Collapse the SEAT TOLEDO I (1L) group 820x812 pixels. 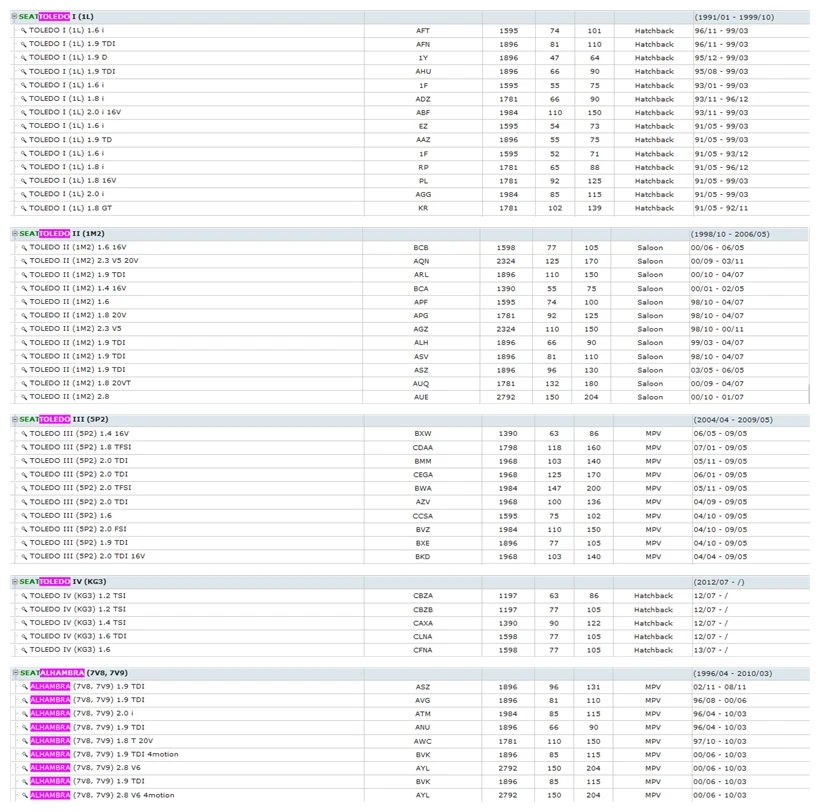[x=15, y=17]
